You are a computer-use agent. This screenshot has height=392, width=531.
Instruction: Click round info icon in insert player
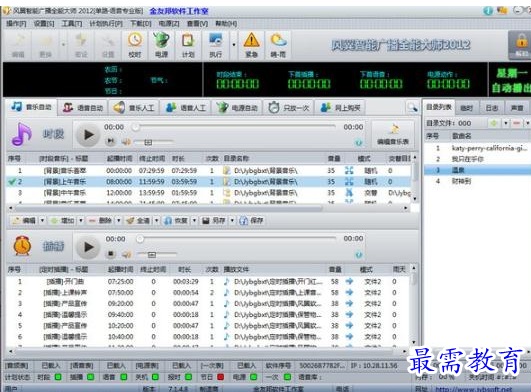(359, 255)
